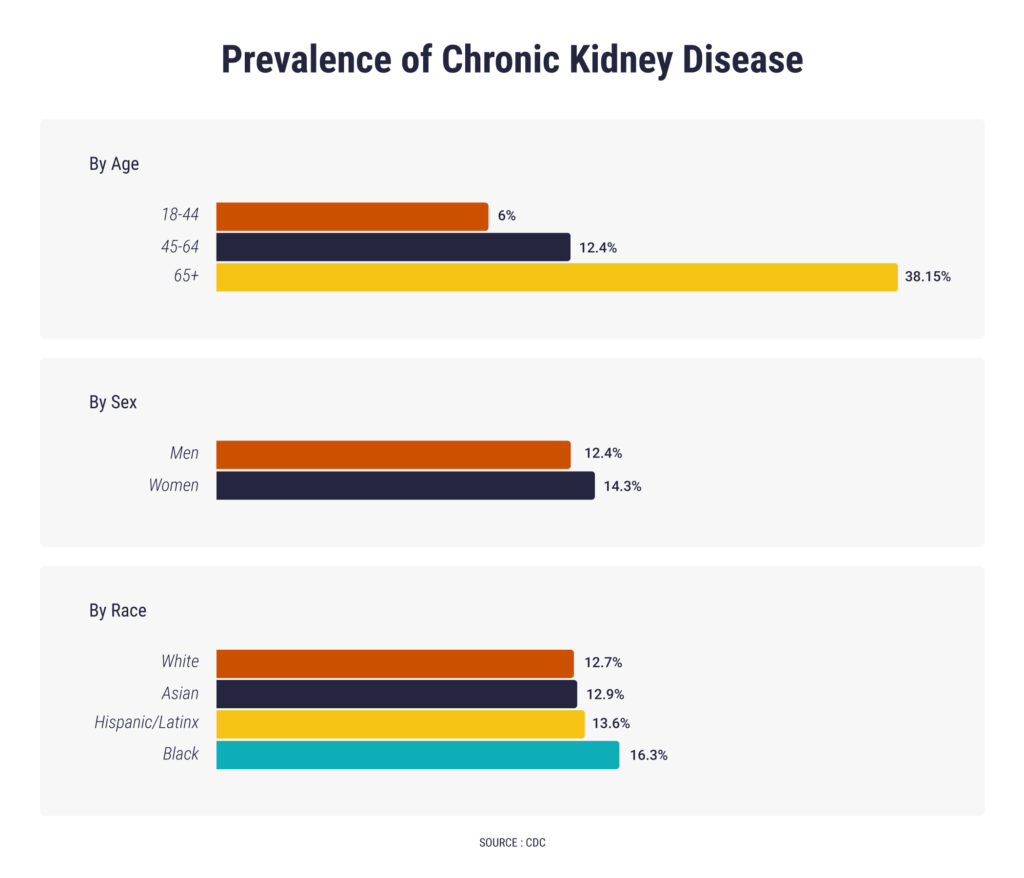Click the SOURCE : CDC text
Viewport: 1024px width, 878px height.
[x=512, y=843]
